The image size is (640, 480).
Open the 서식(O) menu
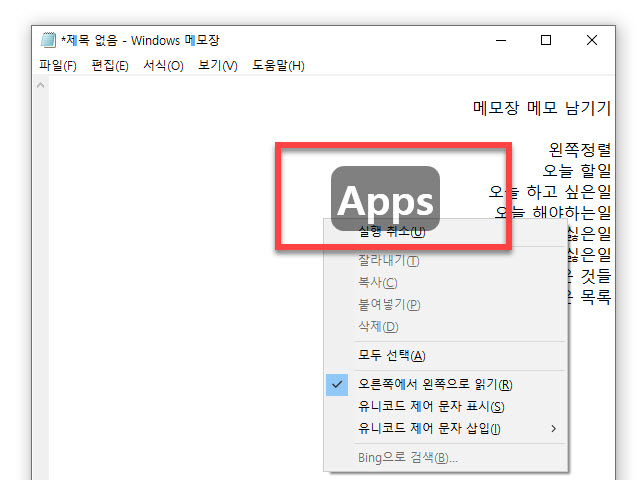coord(163,65)
